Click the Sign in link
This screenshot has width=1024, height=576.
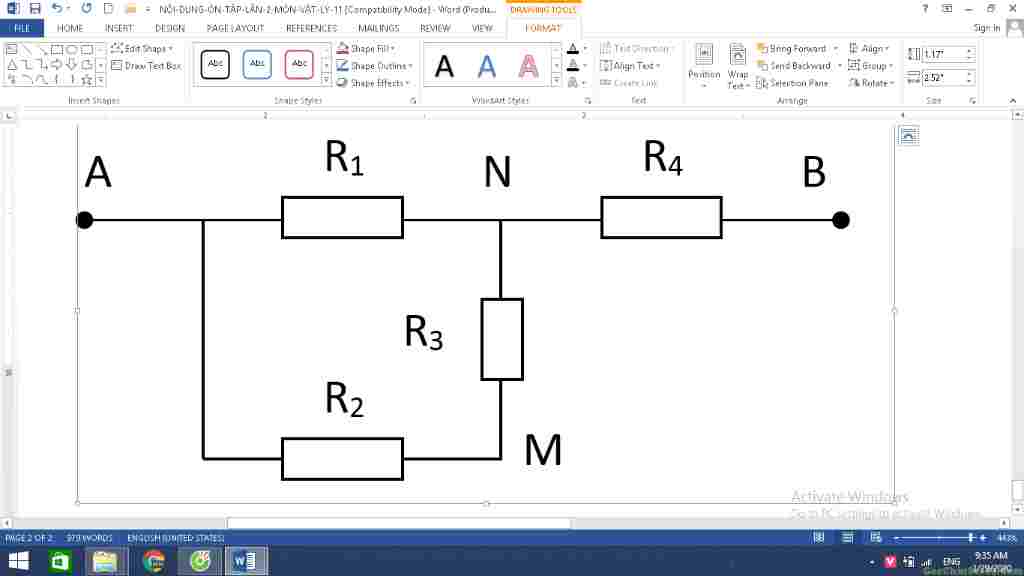[986, 28]
